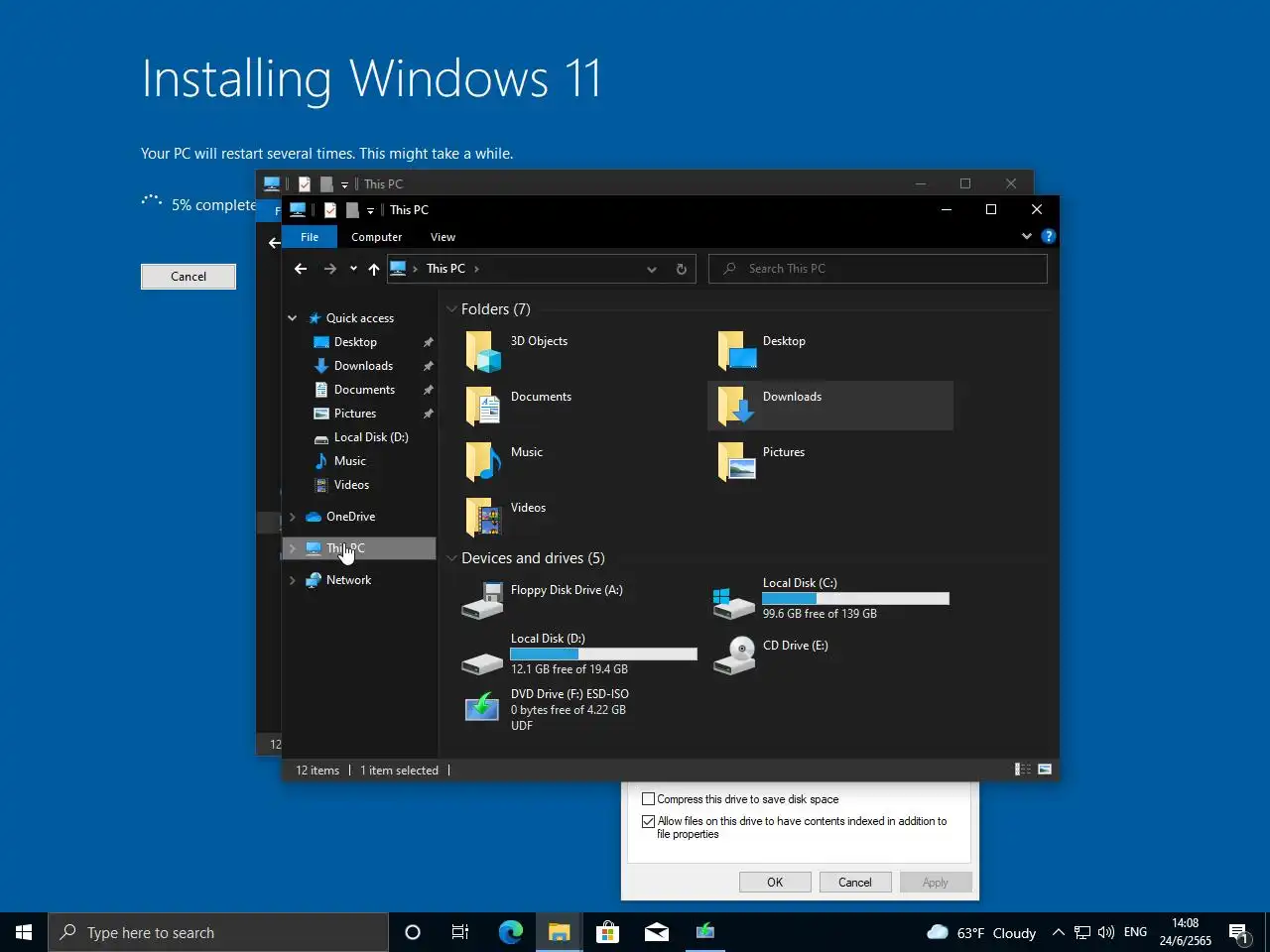Open Task View from the taskbar
This screenshot has height=952, width=1270.
460,932
